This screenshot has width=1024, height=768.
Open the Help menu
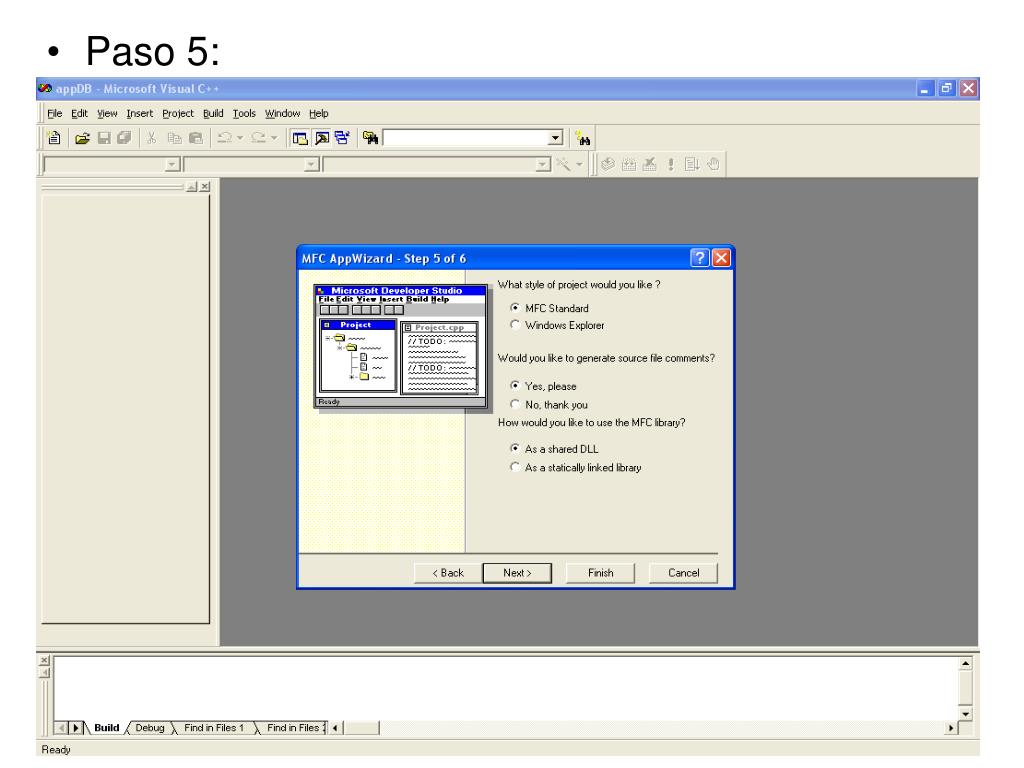coord(319,113)
